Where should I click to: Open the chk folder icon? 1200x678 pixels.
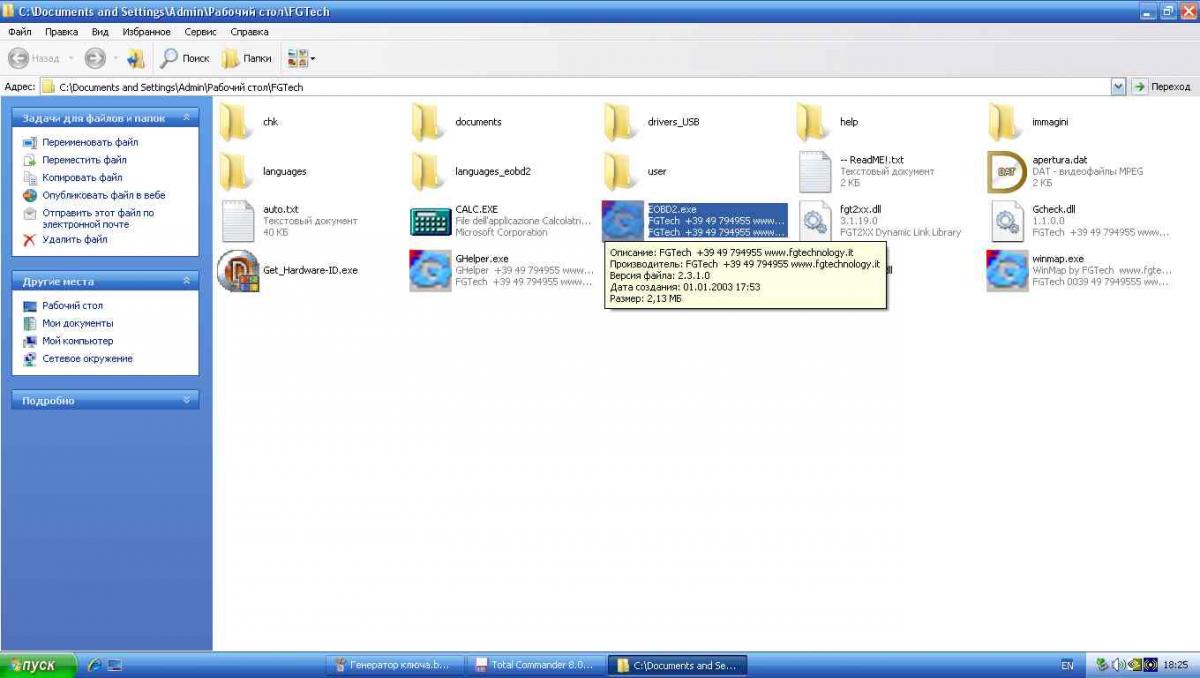pyautogui.click(x=236, y=122)
